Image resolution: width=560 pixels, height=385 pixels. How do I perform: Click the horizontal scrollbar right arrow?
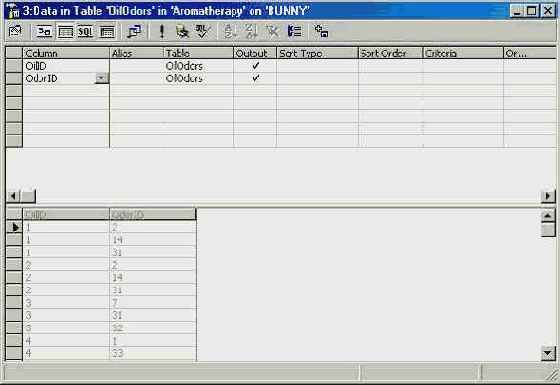548,196
